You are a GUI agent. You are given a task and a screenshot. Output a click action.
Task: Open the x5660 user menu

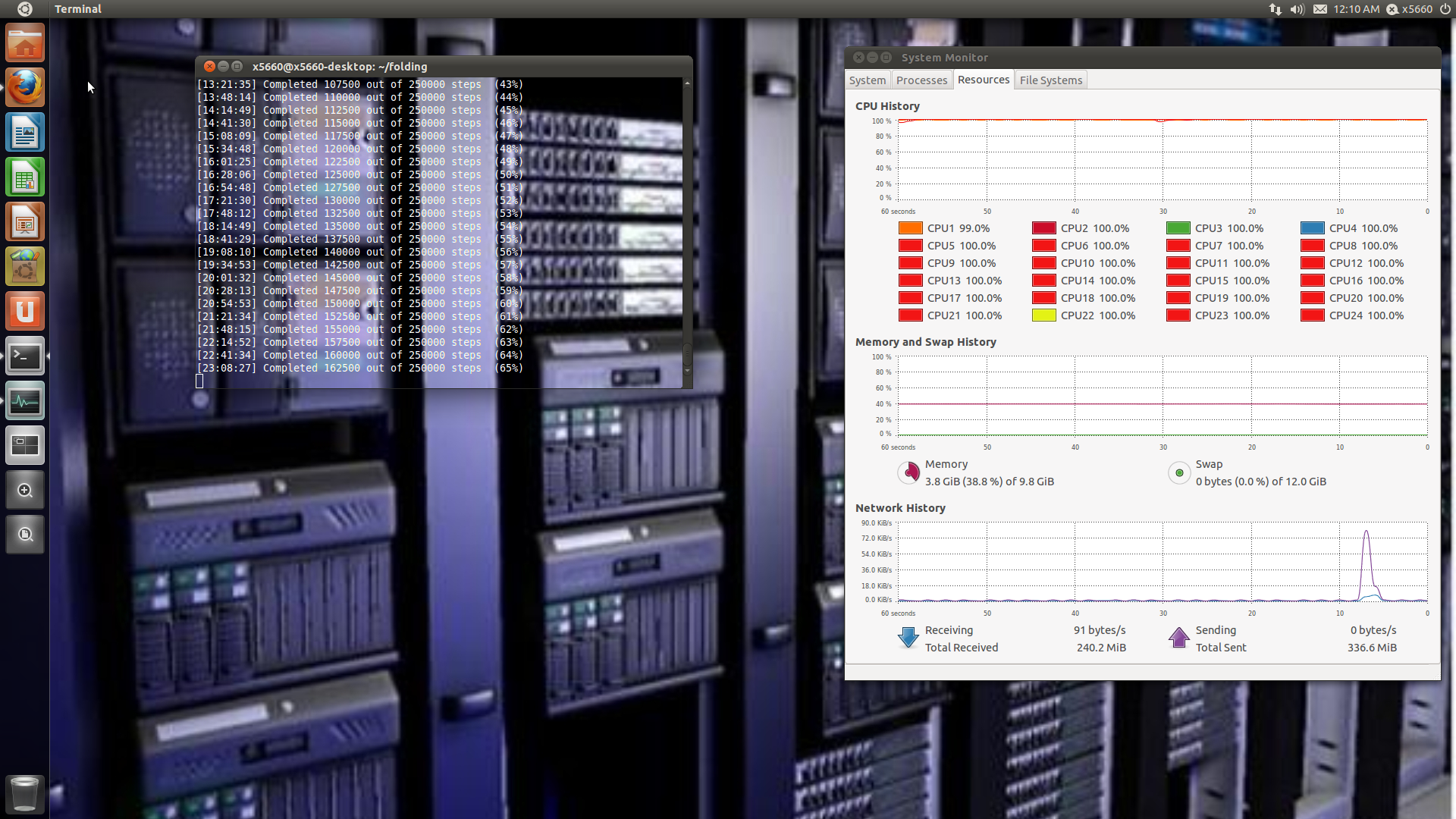pyautogui.click(x=1410, y=9)
